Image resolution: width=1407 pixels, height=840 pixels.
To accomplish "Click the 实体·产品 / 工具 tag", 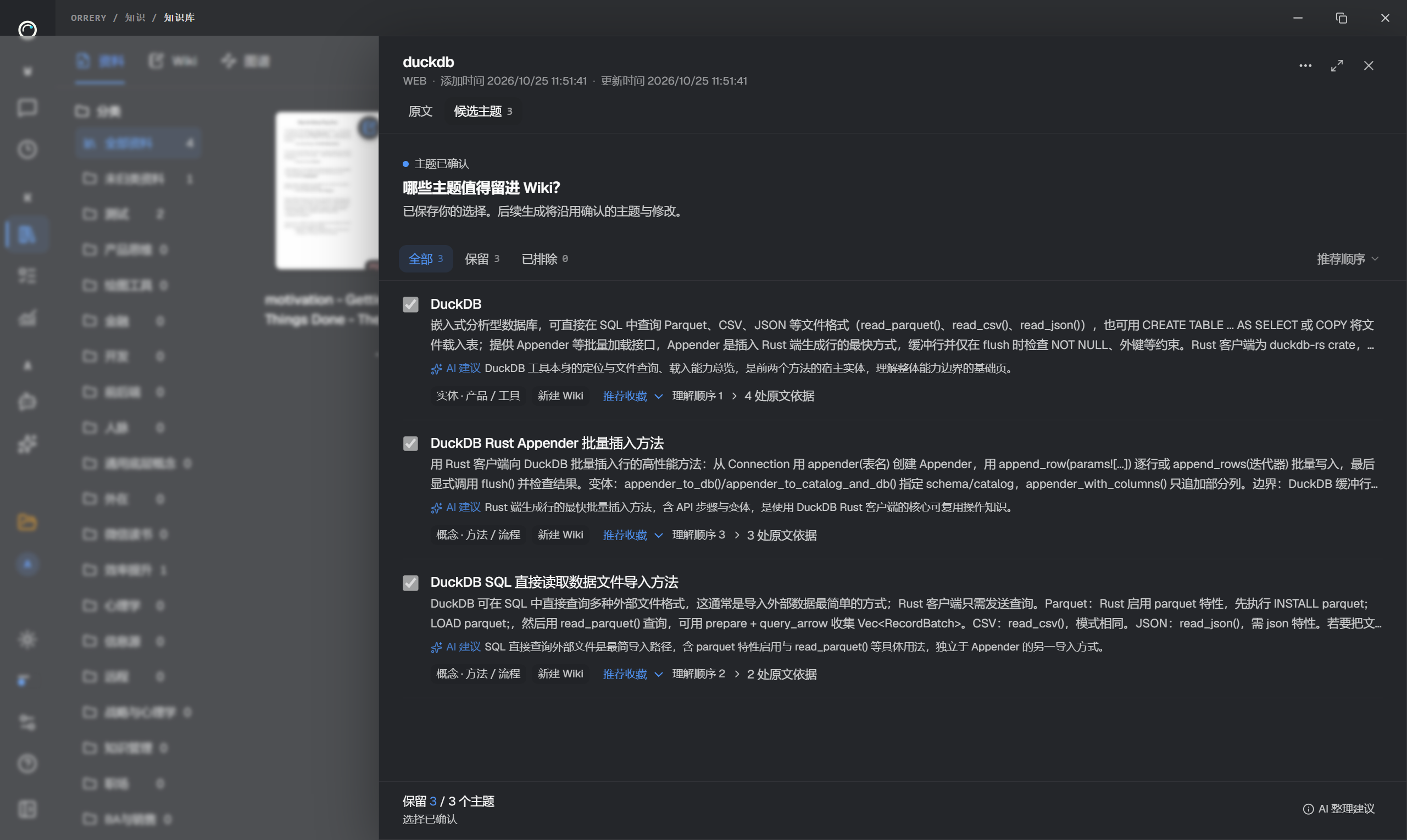I will pos(477,396).
